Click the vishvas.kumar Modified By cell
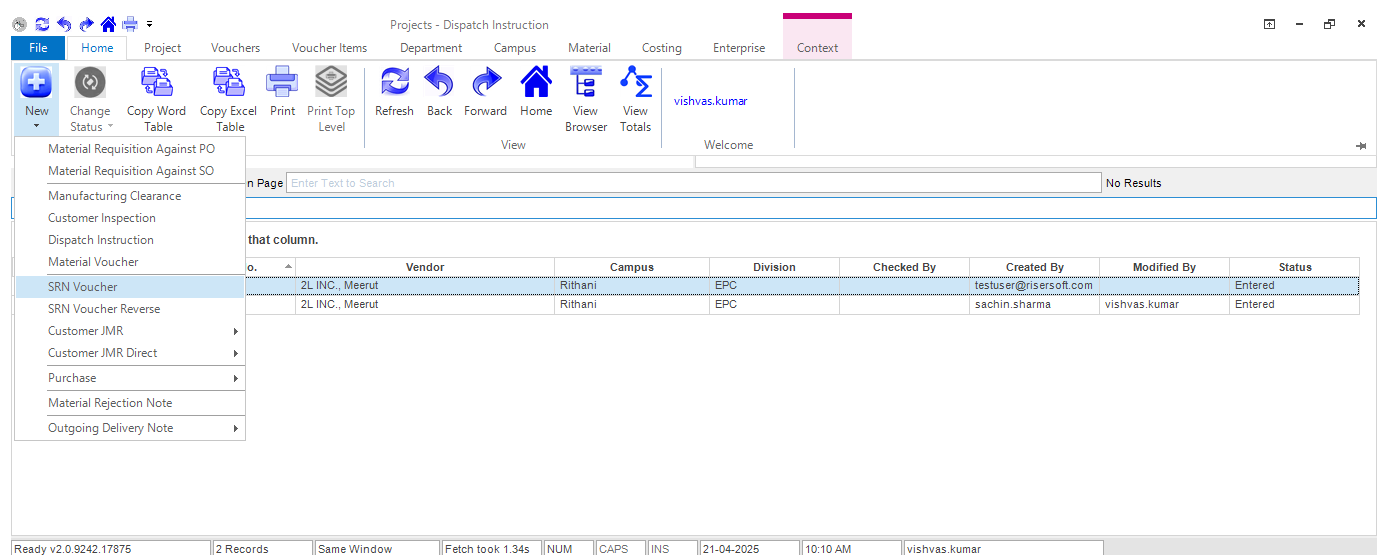Screen dimensions: 1383x555 pos(1164,304)
